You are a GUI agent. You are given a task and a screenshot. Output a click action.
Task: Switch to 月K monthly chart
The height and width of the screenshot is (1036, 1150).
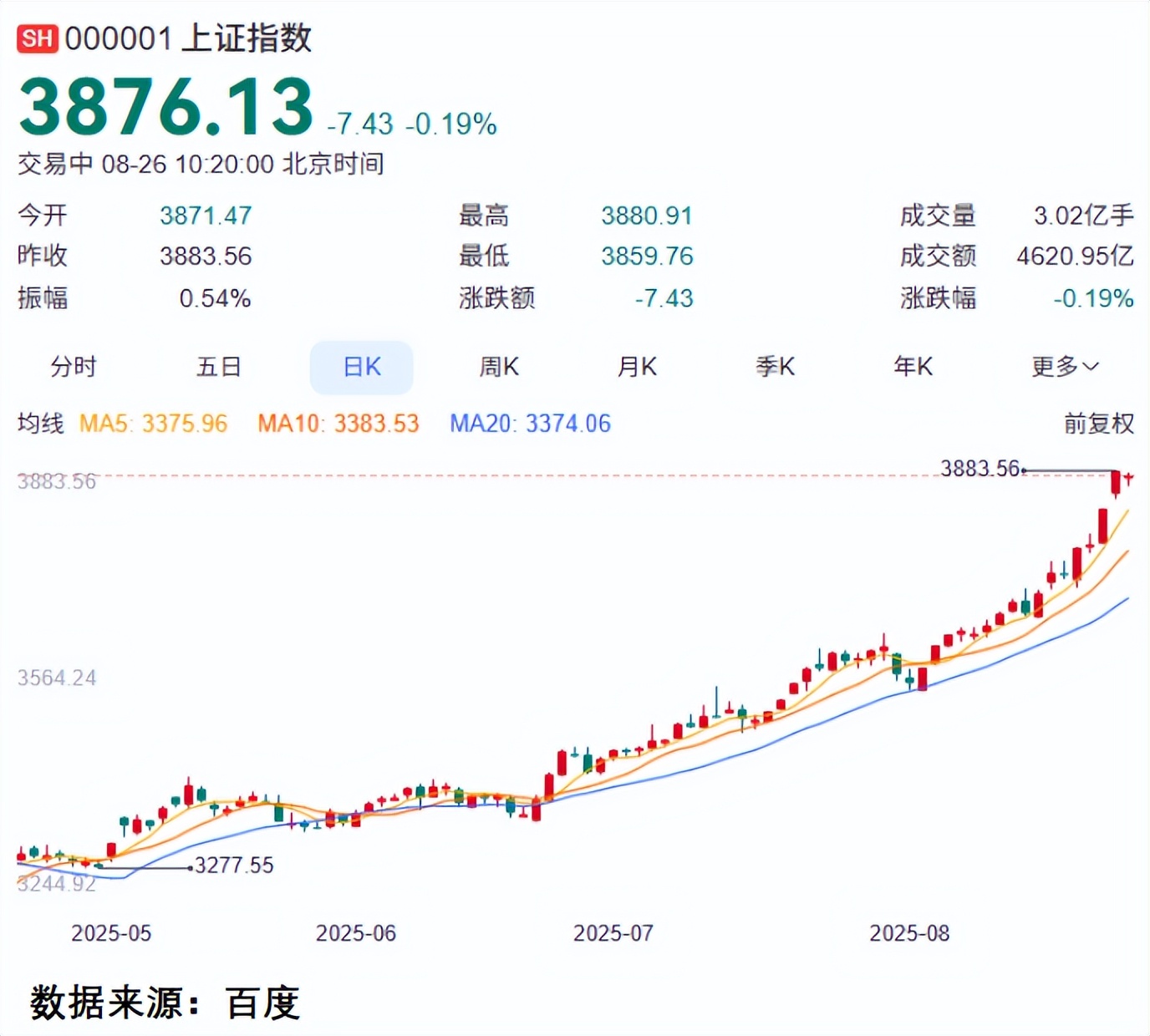click(x=637, y=367)
